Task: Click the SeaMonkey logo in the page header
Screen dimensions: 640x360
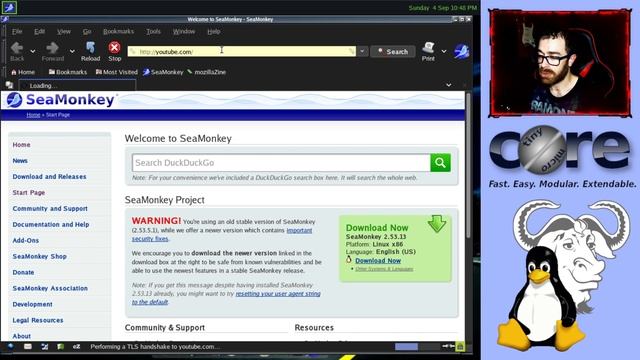Action: 60,100
